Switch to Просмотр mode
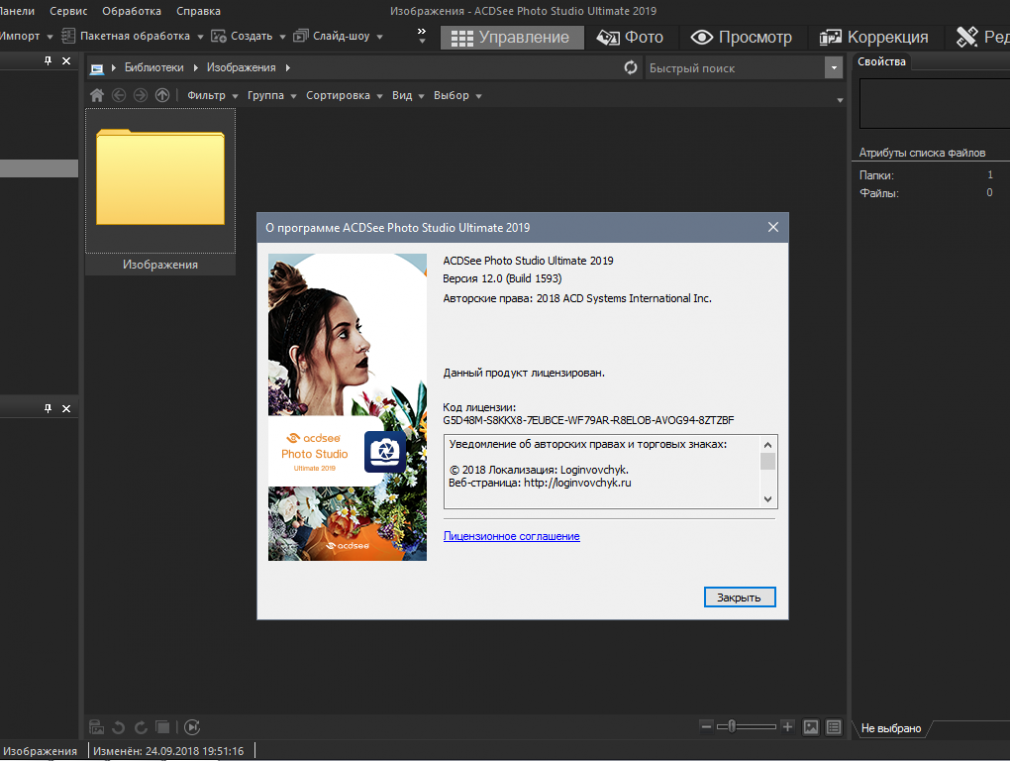This screenshot has height=761, width=1010. click(741, 37)
